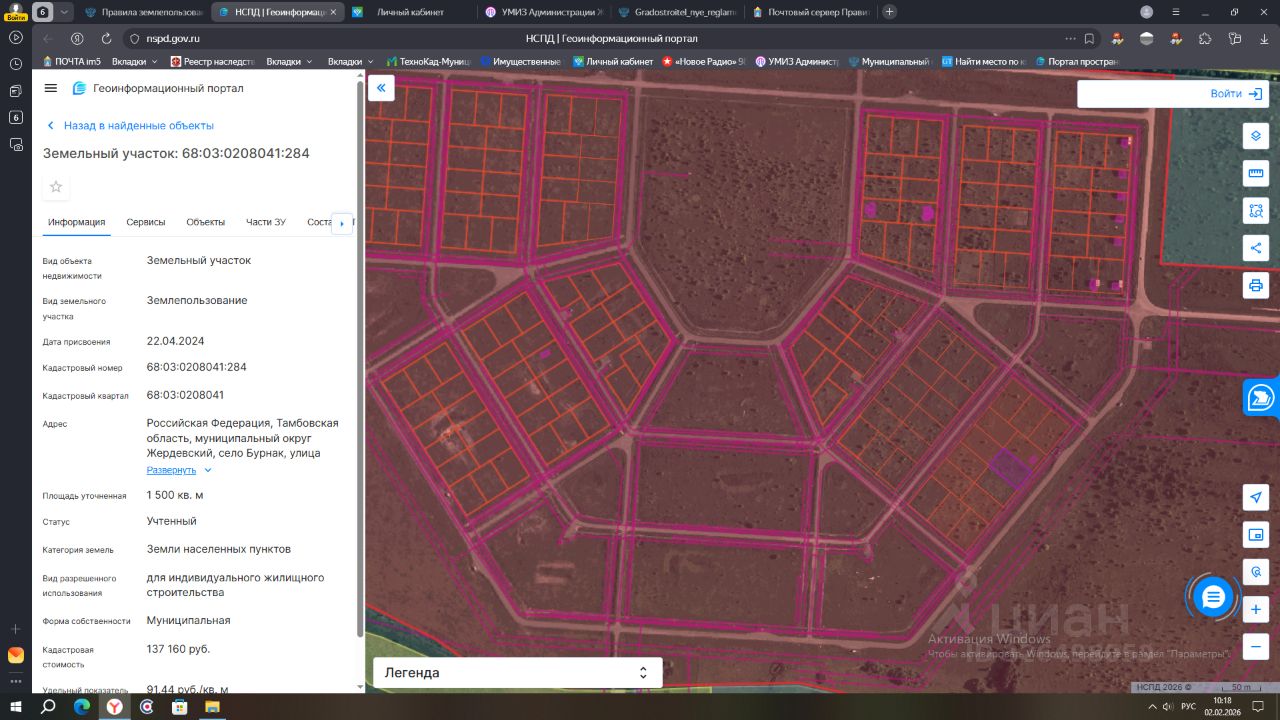Toggle the overview minimap button

coord(1256,535)
